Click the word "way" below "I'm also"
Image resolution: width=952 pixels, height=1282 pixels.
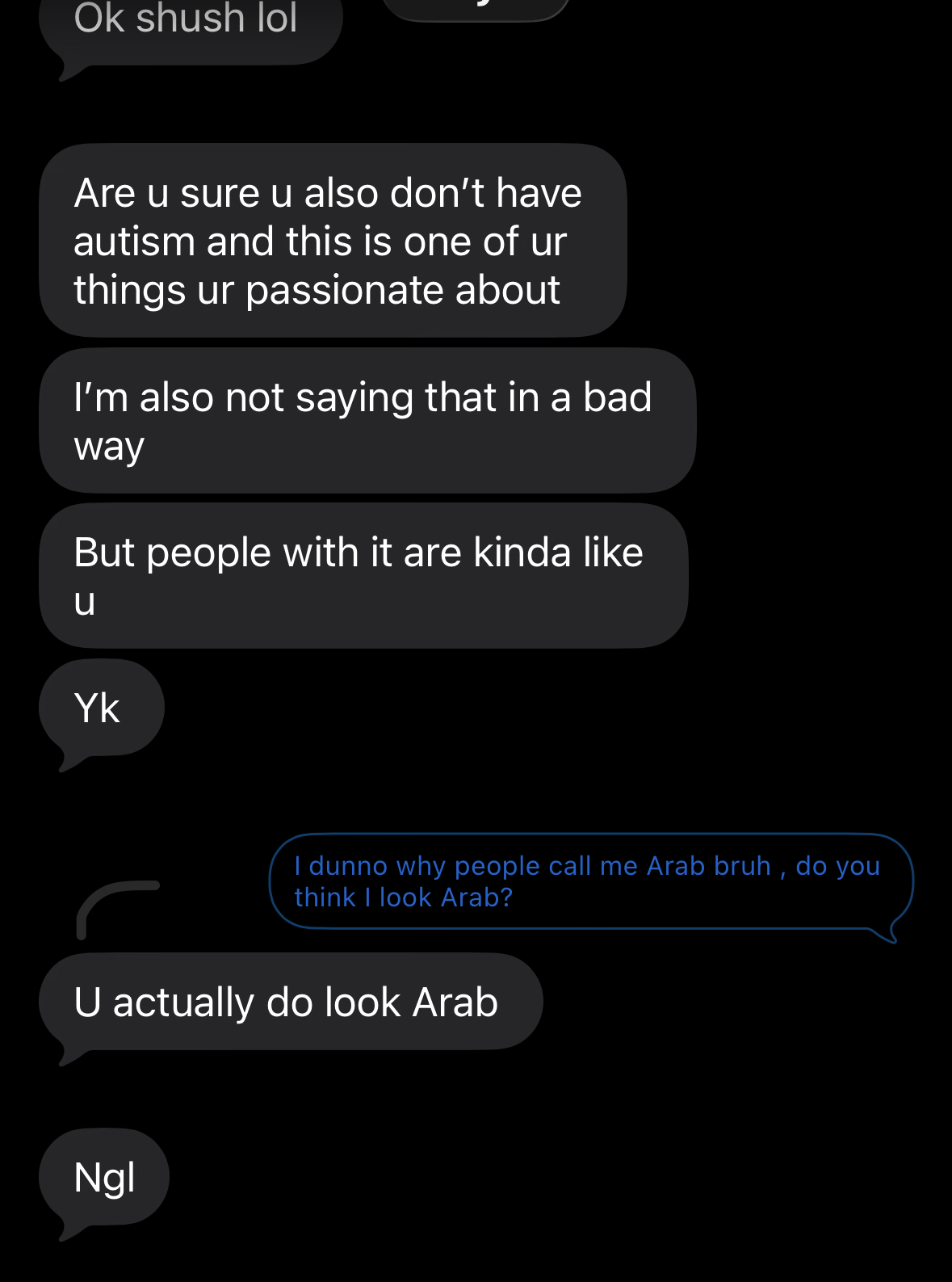pos(109,448)
